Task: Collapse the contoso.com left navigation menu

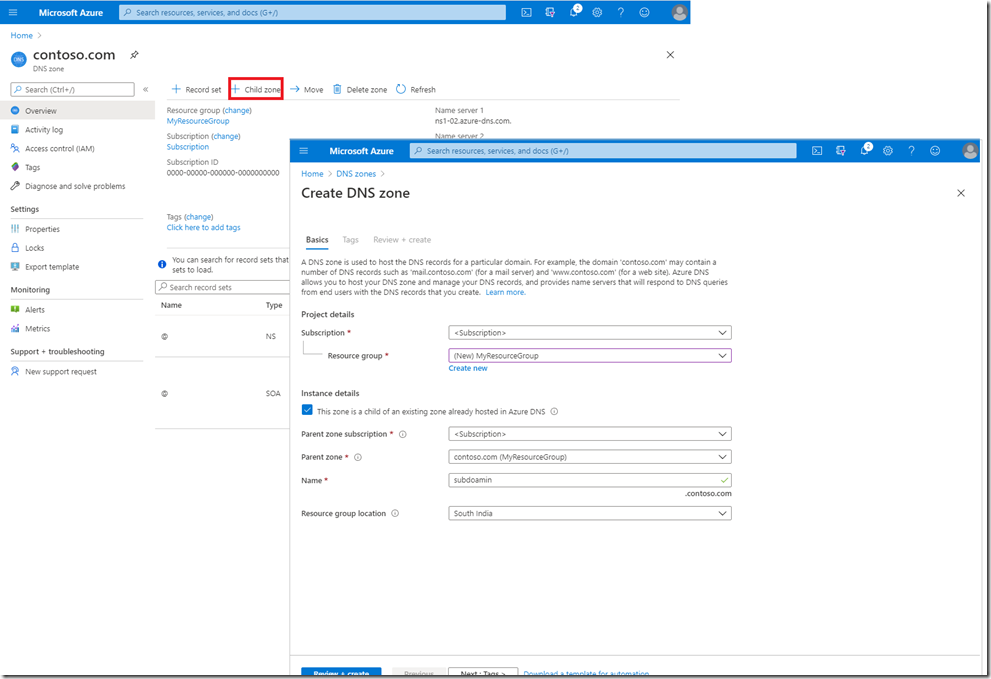Action: 145,90
